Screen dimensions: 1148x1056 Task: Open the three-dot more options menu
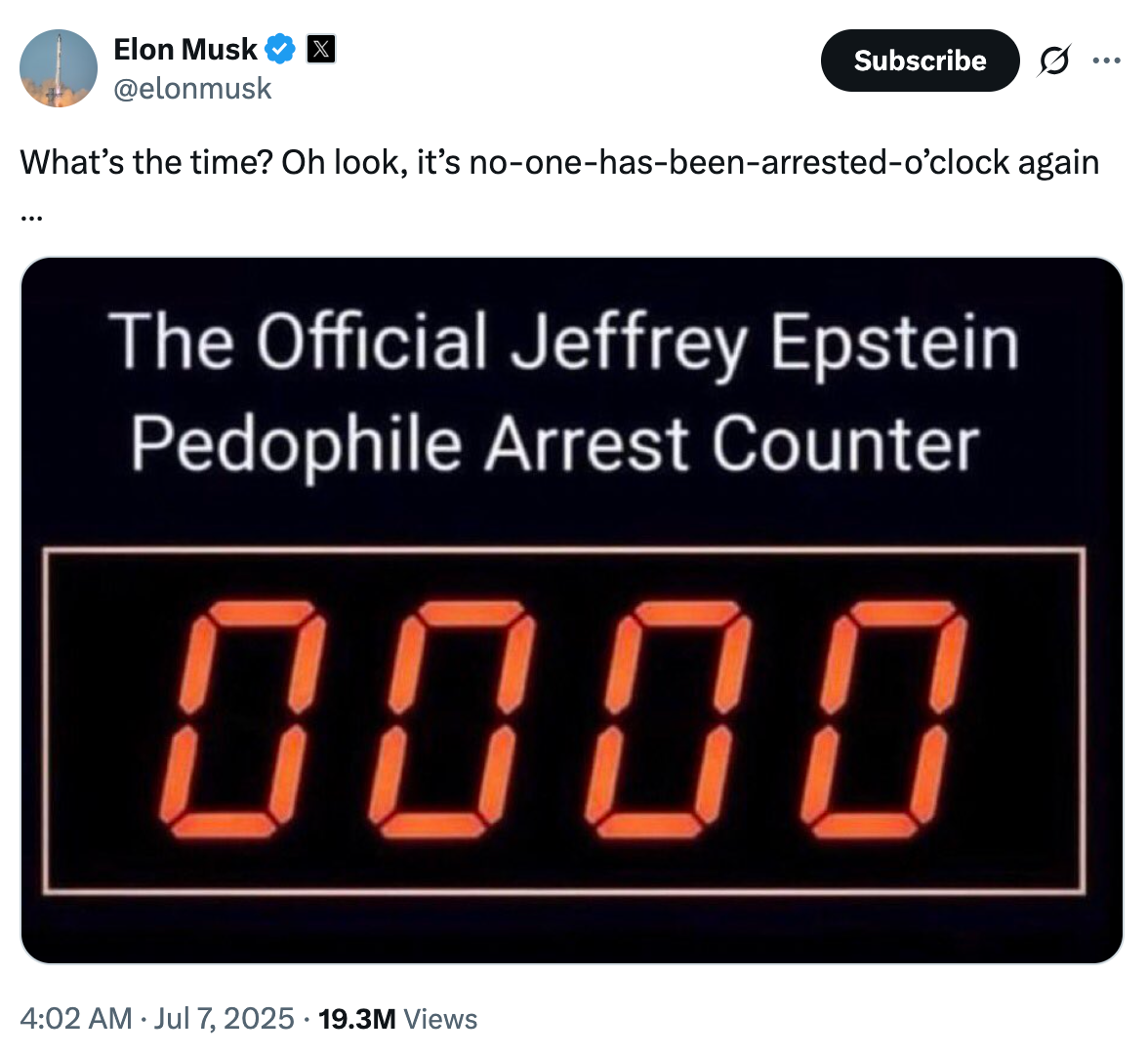click(1106, 61)
